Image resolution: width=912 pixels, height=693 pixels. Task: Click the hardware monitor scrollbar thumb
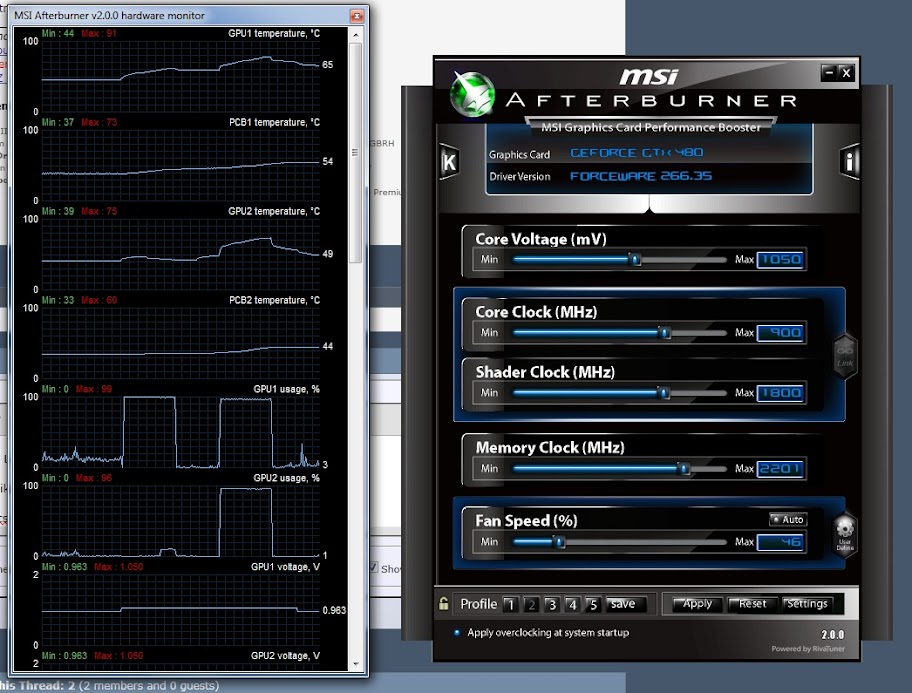(x=356, y=152)
